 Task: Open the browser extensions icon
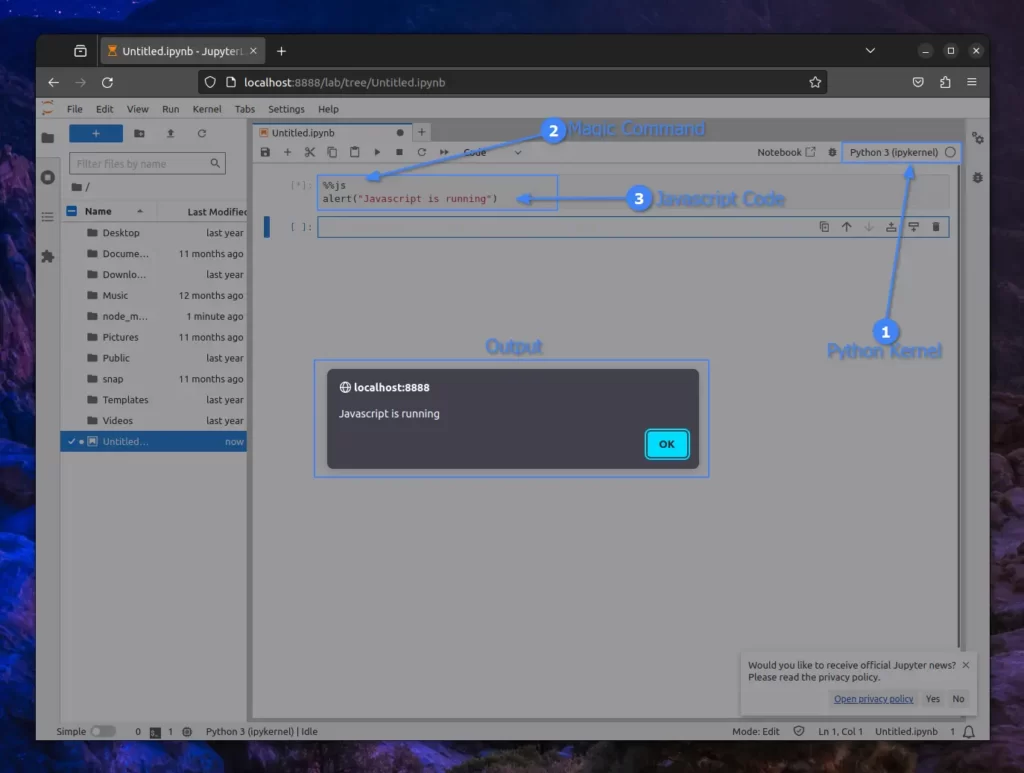pos(945,82)
